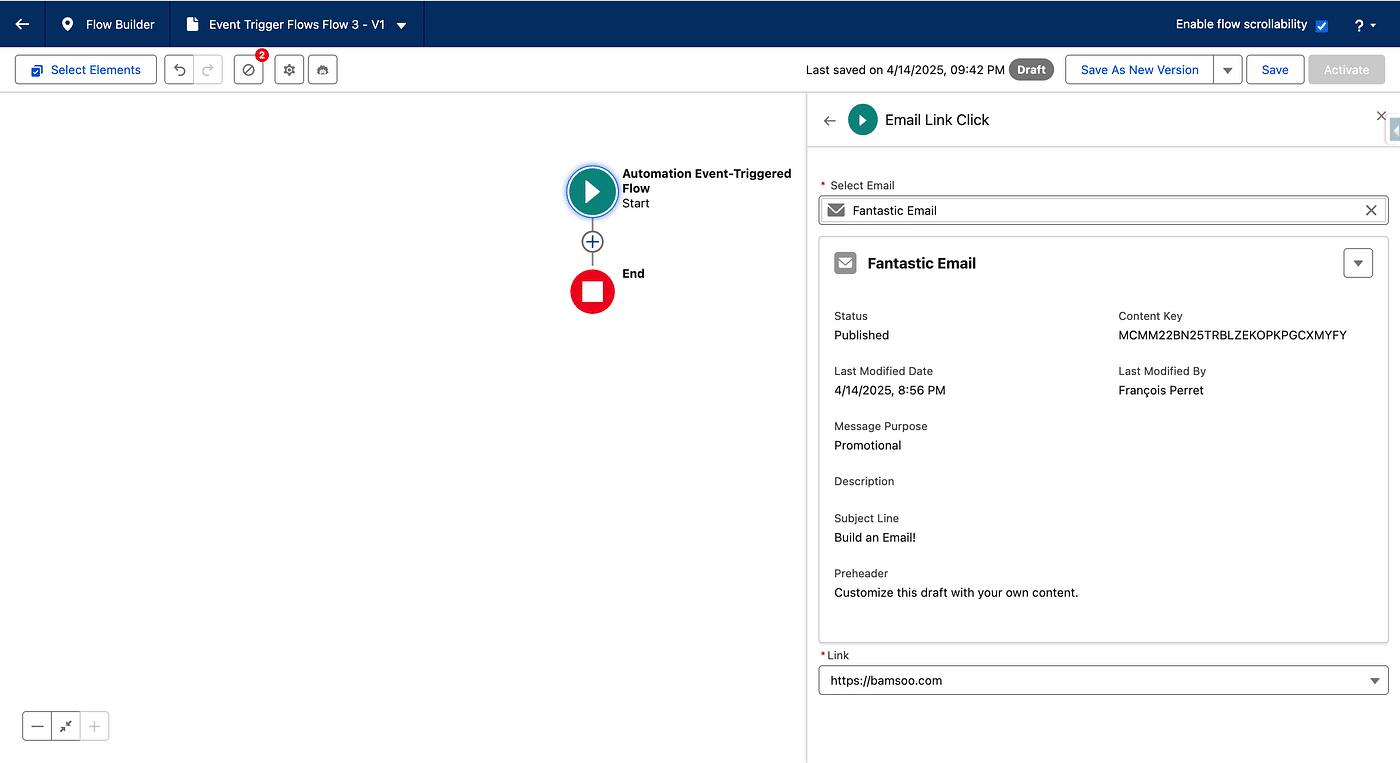Screen dimensions: 1400x763
Task: Open the Link dropdown showing bamsoo.com
Action: [x=1103, y=680]
